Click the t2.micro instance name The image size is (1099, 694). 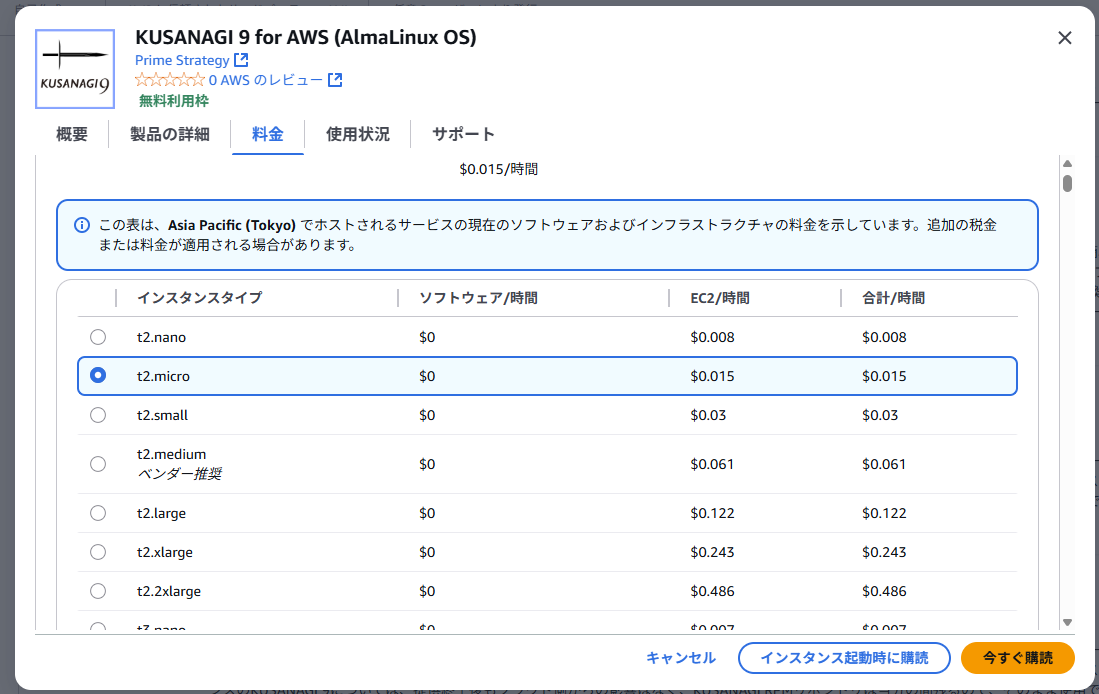click(x=163, y=376)
